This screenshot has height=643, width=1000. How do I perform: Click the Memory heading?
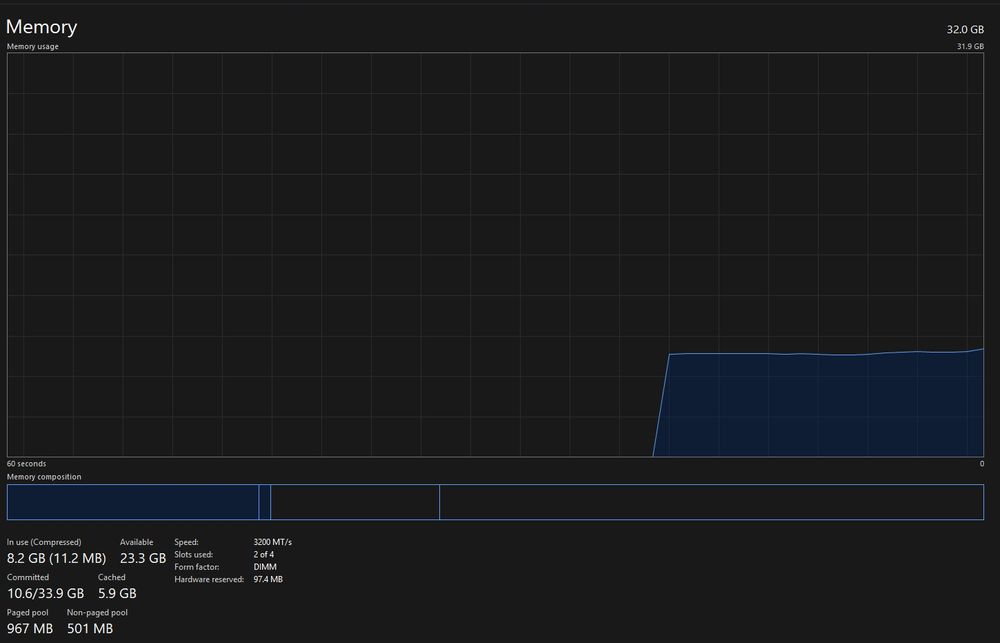tap(41, 27)
